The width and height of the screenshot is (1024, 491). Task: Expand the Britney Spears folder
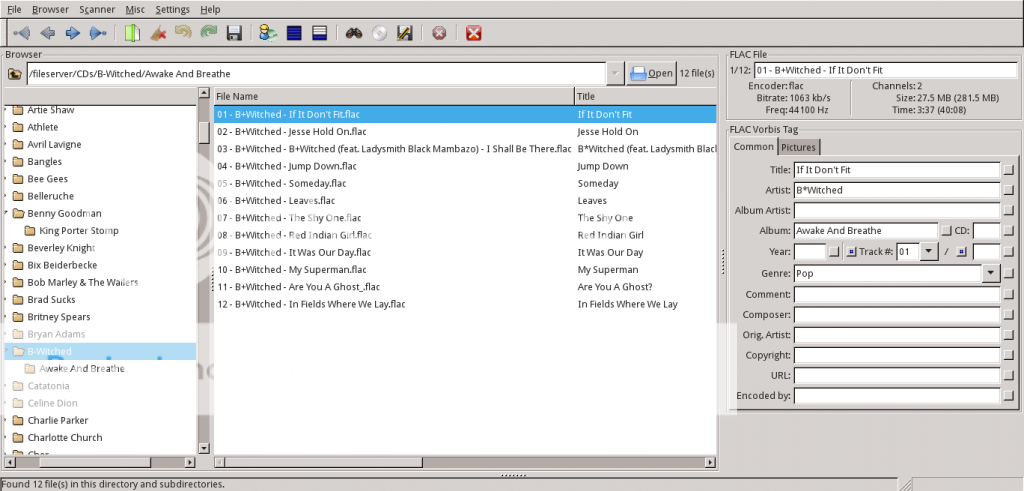coord(7,317)
